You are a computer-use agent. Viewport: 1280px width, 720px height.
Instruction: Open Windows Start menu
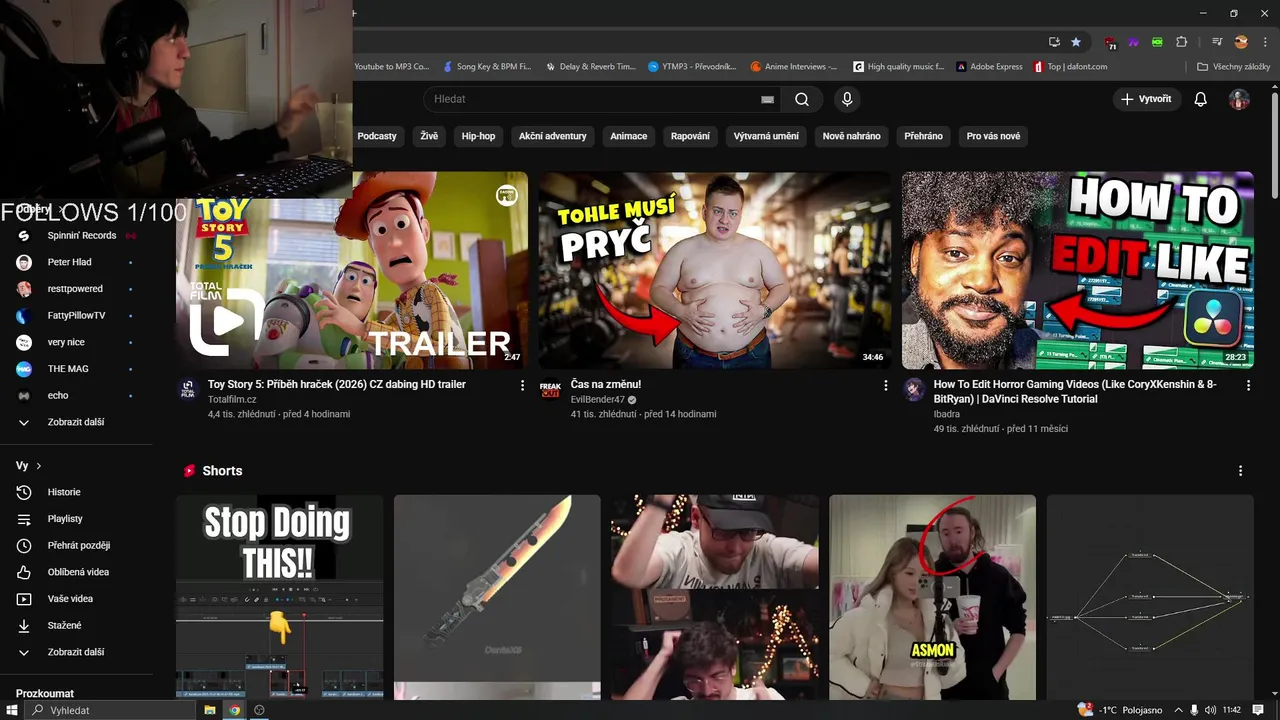pyautogui.click(x=11, y=710)
